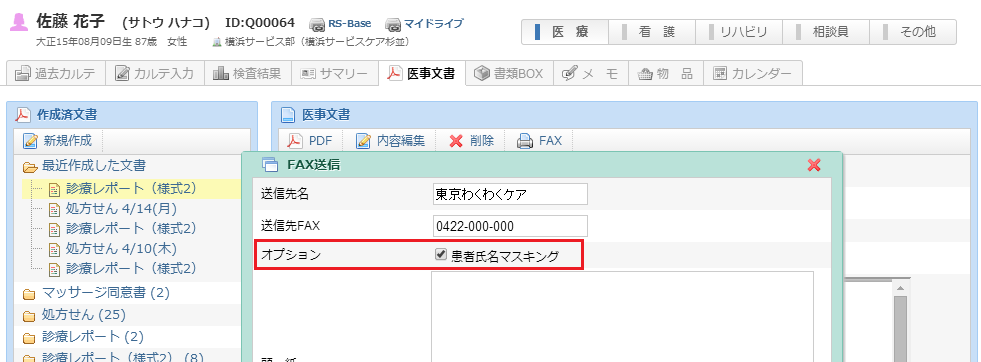Click the 送信先名 input field
981x362 pixels.
pyautogui.click(x=510, y=194)
